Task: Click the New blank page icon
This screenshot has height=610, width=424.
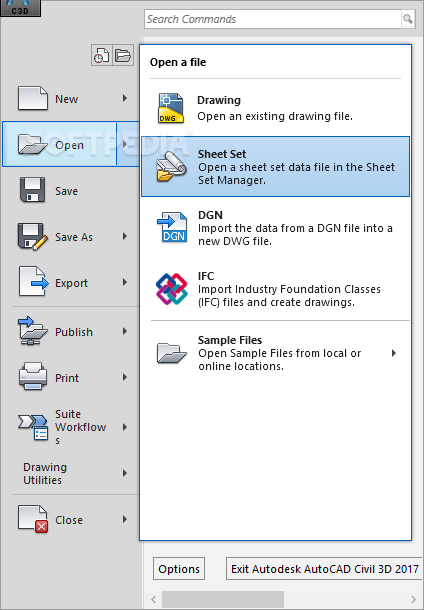Action: coord(33,98)
